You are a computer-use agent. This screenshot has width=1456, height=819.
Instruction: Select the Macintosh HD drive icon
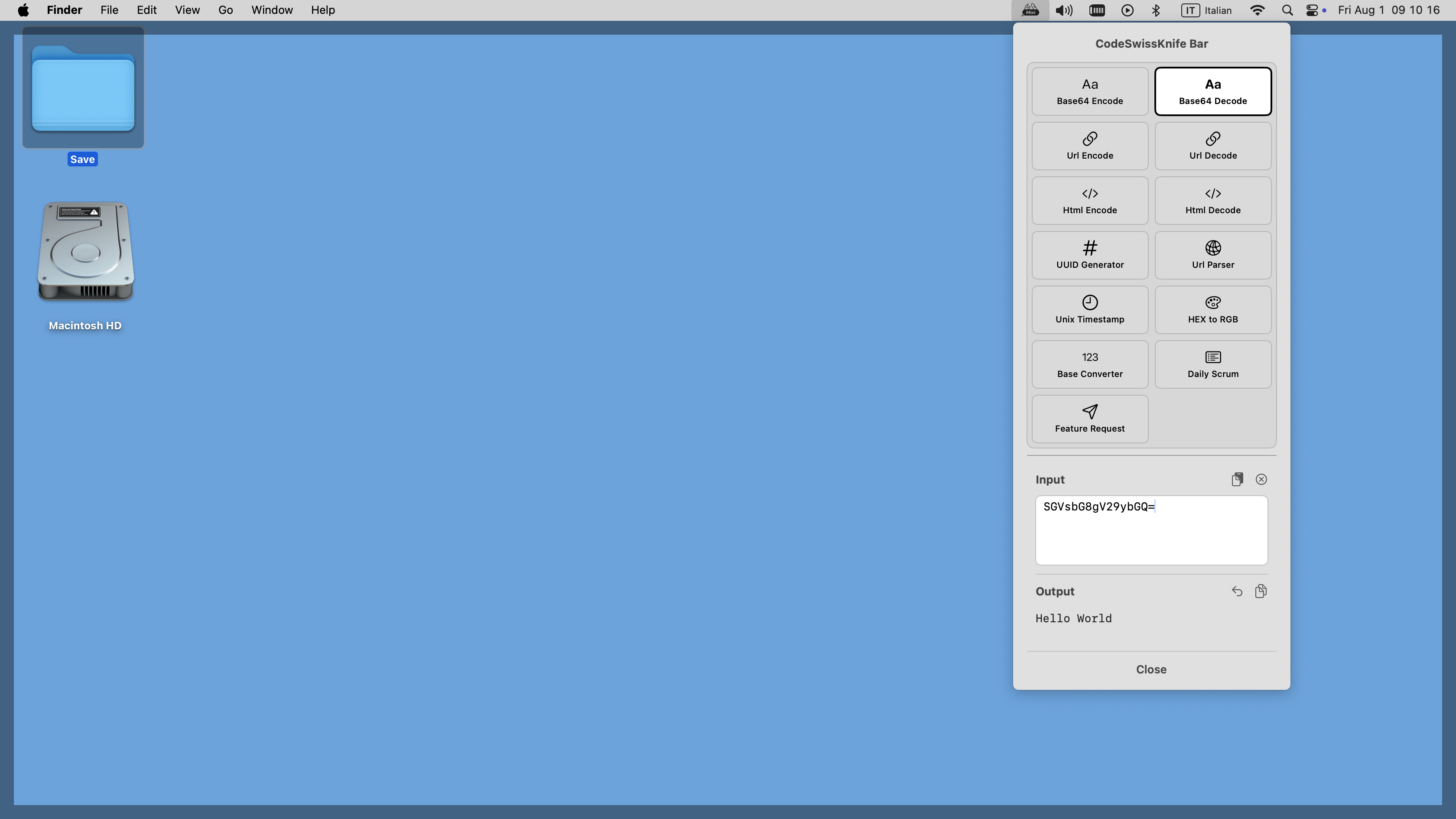[85, 250]
